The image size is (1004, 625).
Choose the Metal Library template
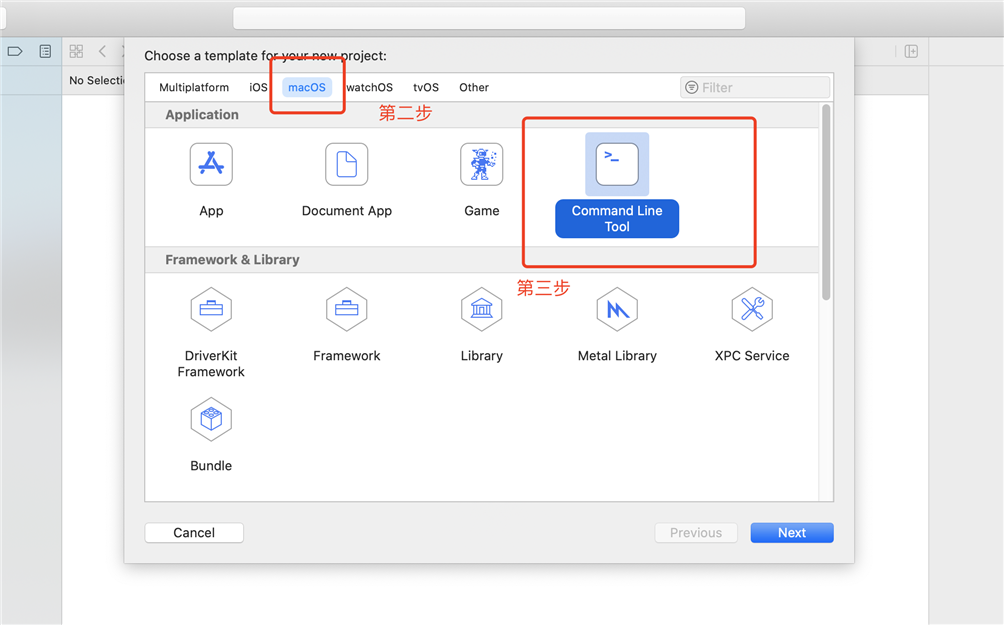point(617,309)
